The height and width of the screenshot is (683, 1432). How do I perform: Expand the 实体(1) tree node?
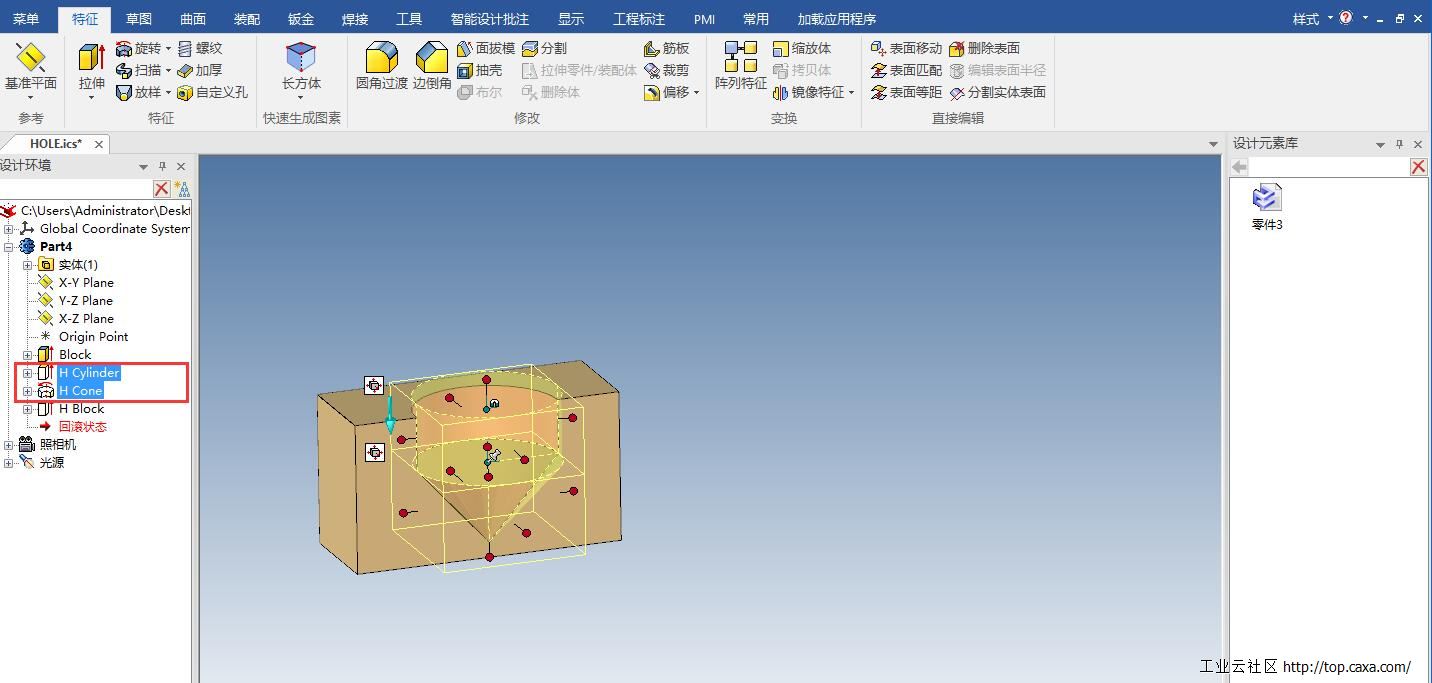(28, 265)
